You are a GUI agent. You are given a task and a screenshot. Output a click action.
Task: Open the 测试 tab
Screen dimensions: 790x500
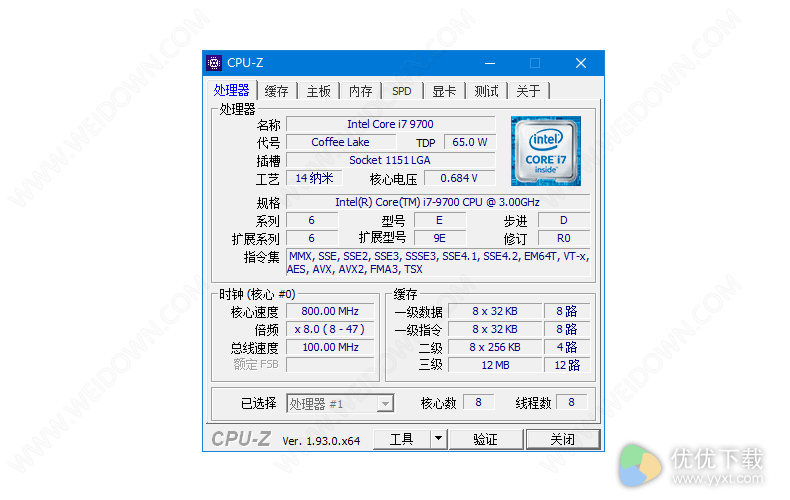486,91
